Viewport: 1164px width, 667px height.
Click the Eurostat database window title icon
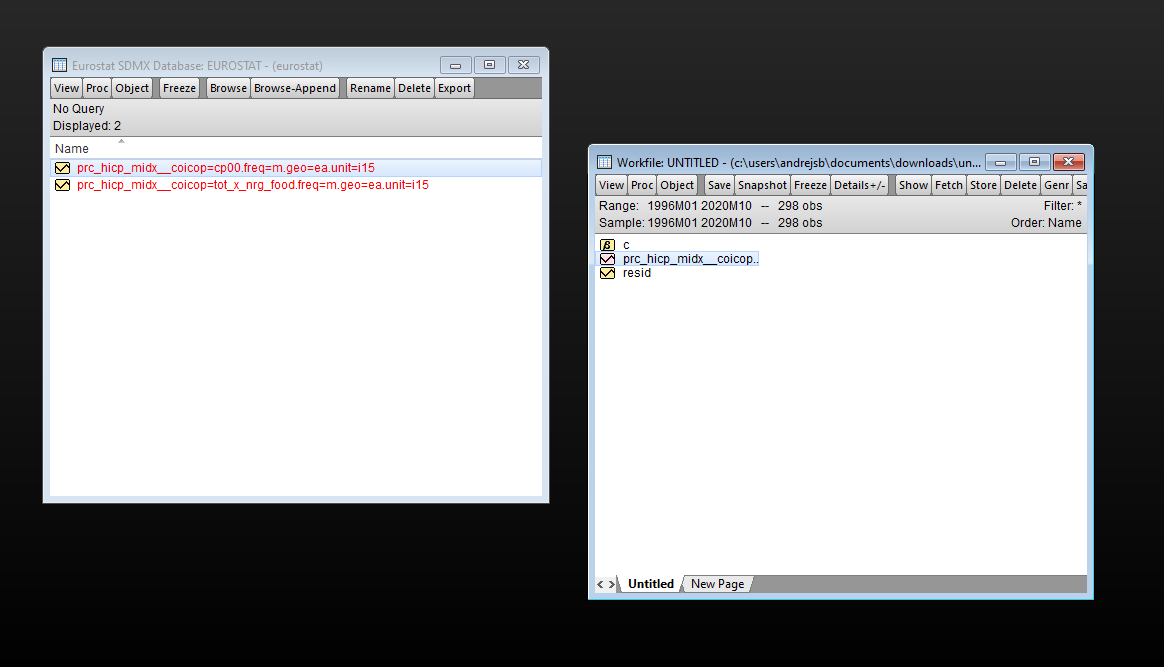(x=60, y=65)
